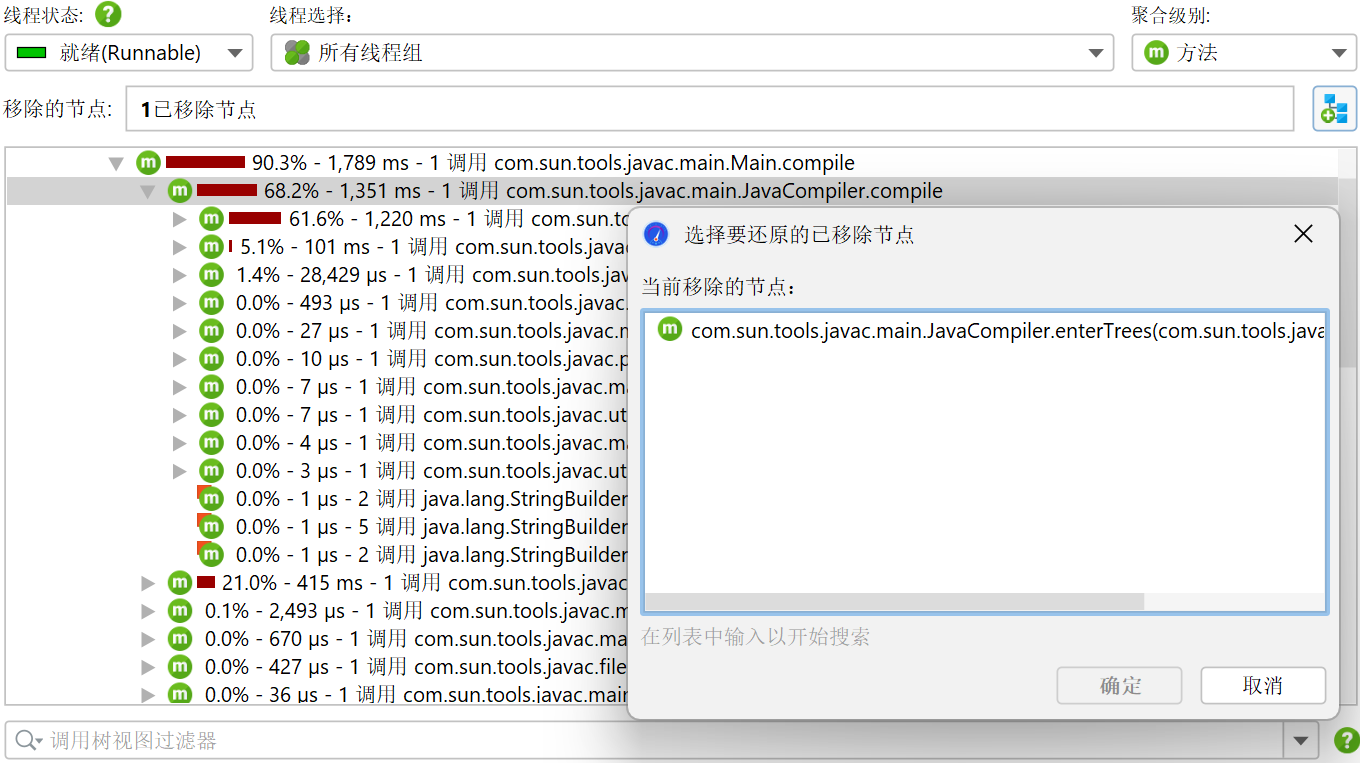Open the call tree filter history dropdown arrow
The width and height of the screenshot is (1360, 763).
[x=1300, y=741]
